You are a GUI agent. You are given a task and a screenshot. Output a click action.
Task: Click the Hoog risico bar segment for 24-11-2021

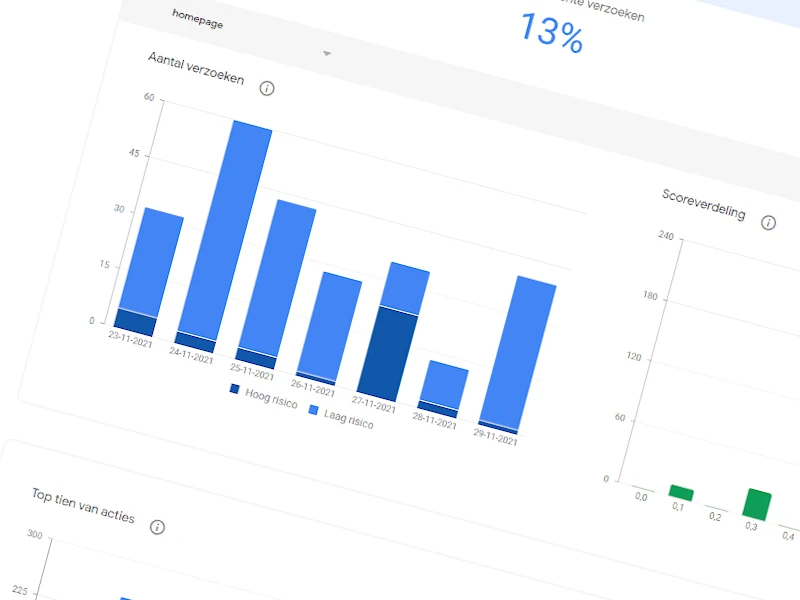click(x=195, y=342)
